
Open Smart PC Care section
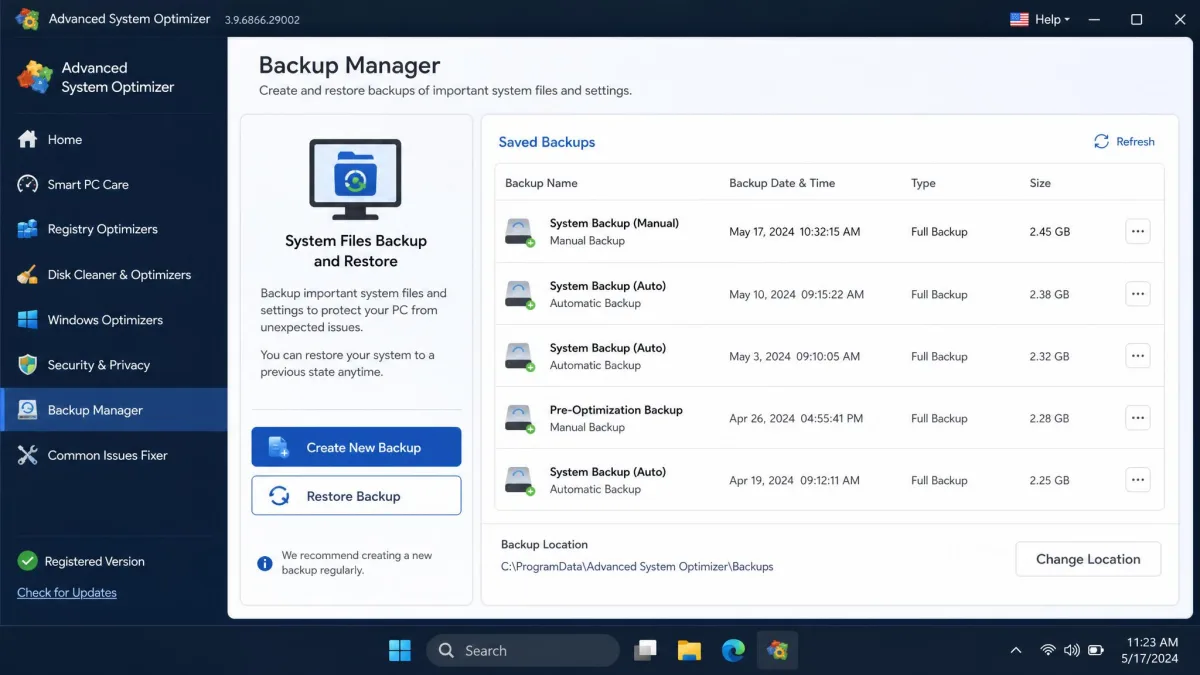click(x=114, y=184)
